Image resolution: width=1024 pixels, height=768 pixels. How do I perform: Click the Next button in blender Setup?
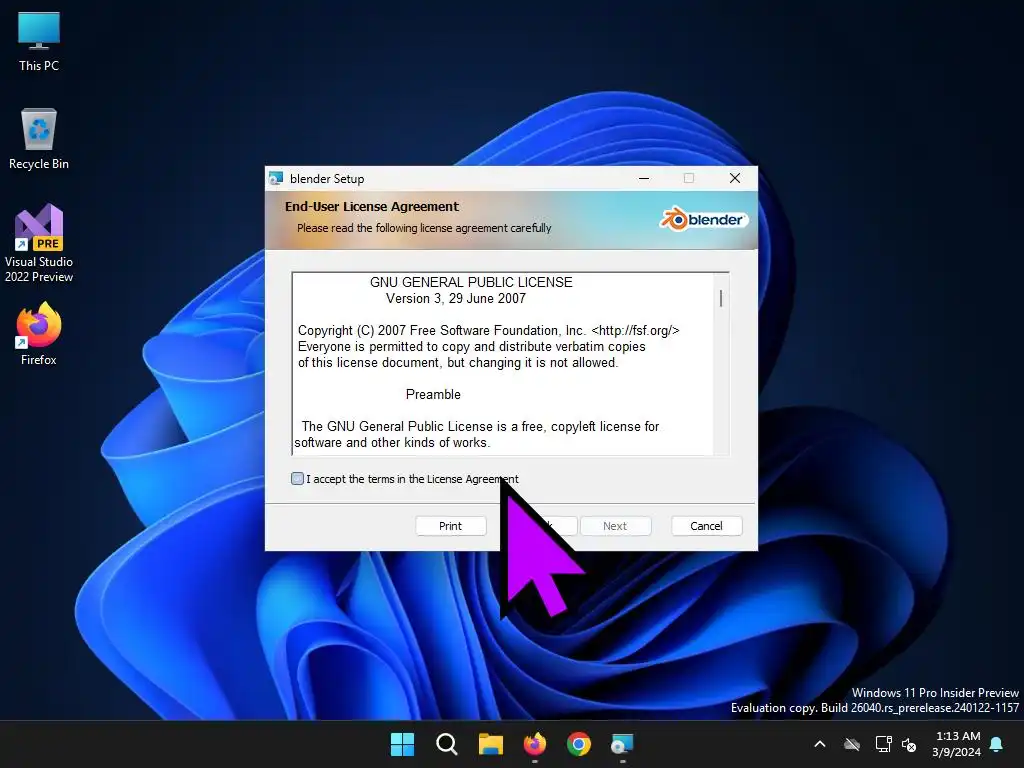pyautogui.click(x=615, y=526)
